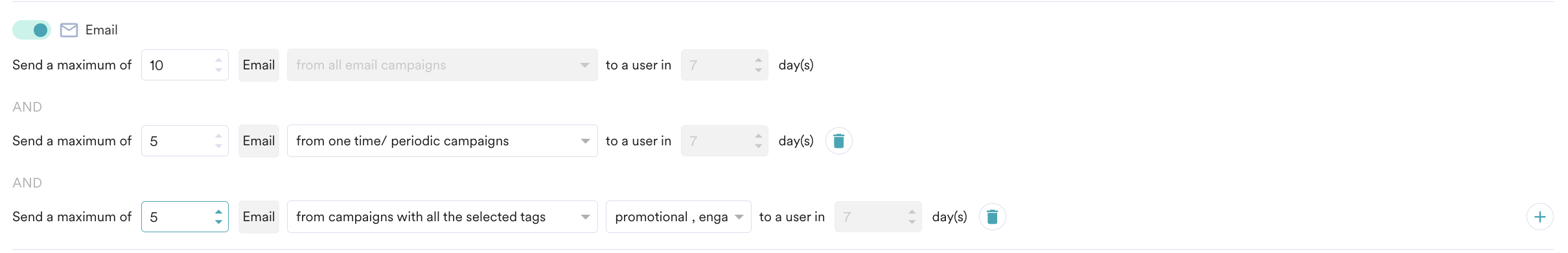Open the 'from all email campaigns' dropdown
1568x253 pixels.
(x=442, y=65)
